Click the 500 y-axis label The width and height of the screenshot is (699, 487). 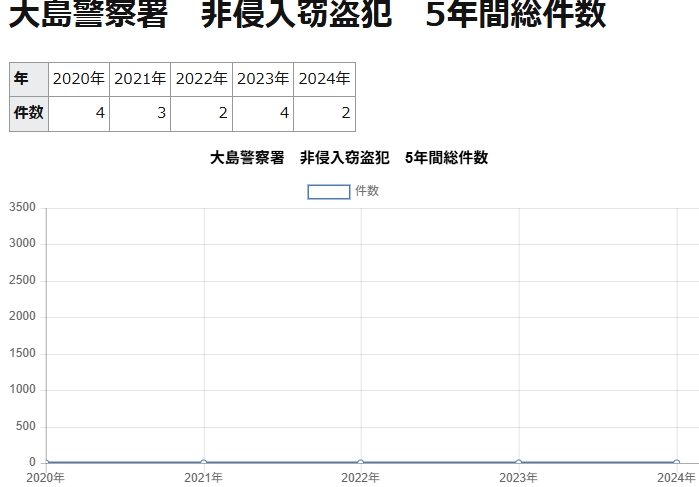click(x=25, y=426)
